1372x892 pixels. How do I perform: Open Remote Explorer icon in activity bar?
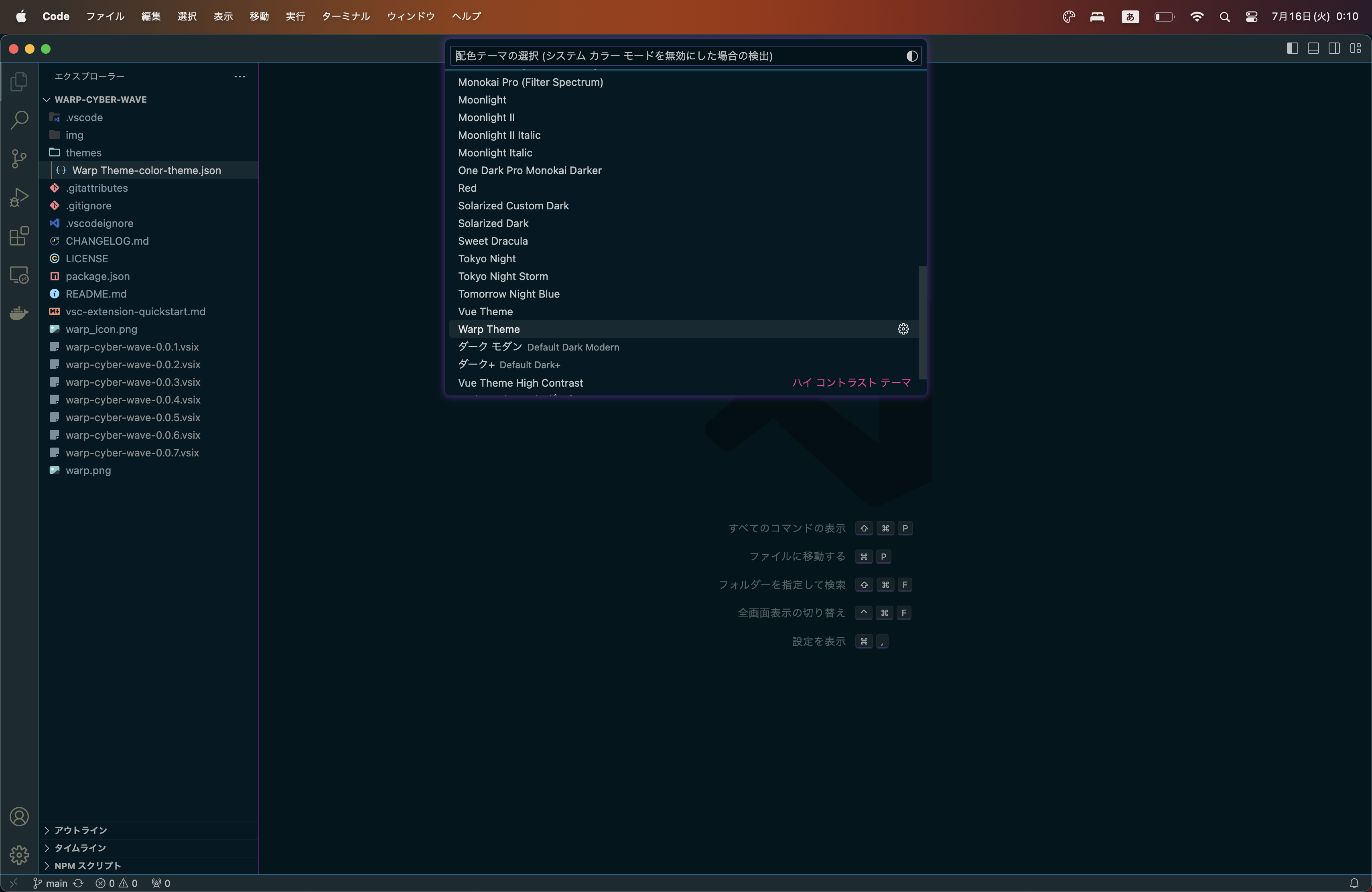tap(19, 275)
